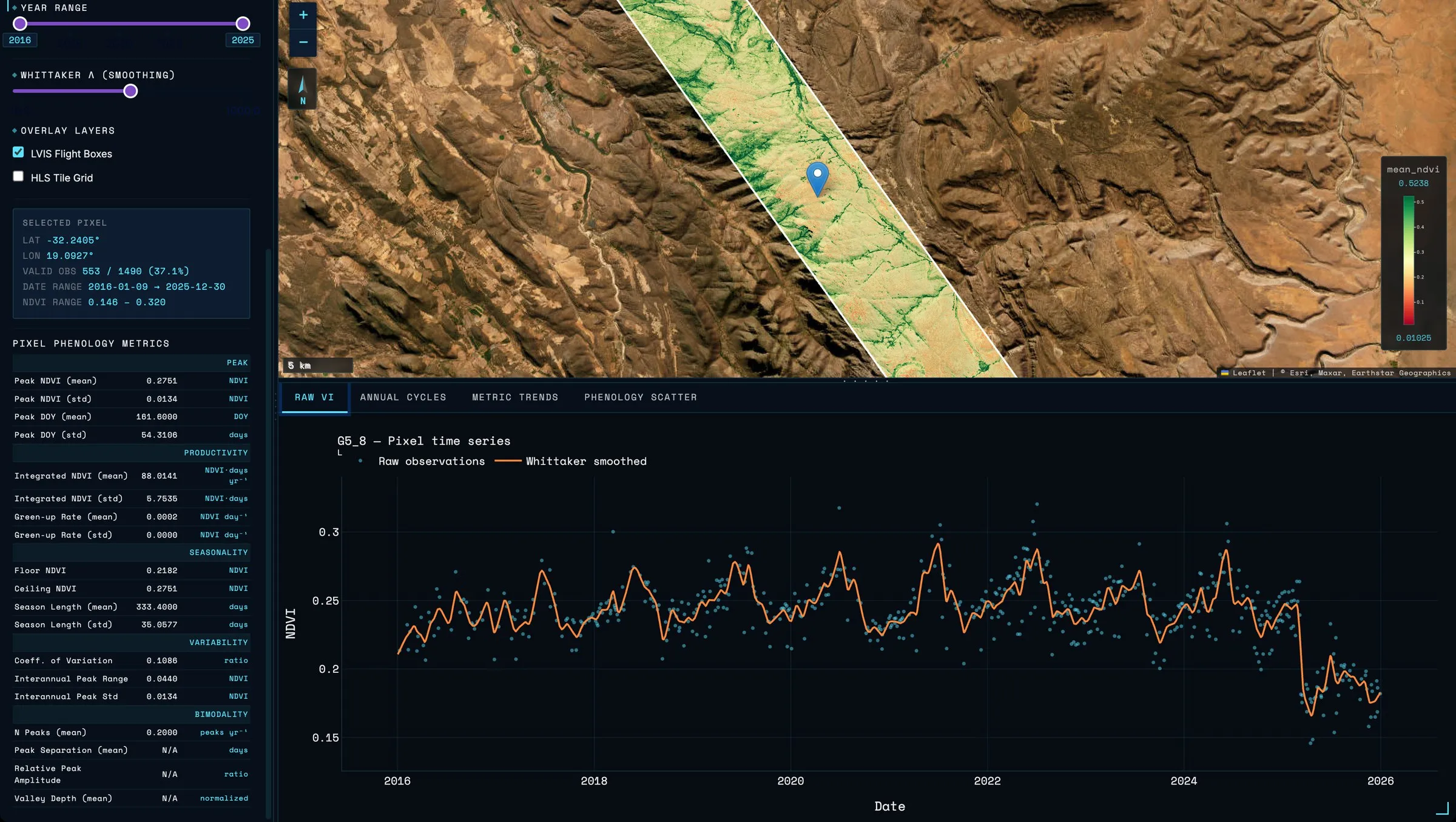The width and height of the screenshot is (1456, 822).
Task: Click the Peak NDVI (mean) value 0.2751
Action: pyautogui.click(x=161, y=381)
